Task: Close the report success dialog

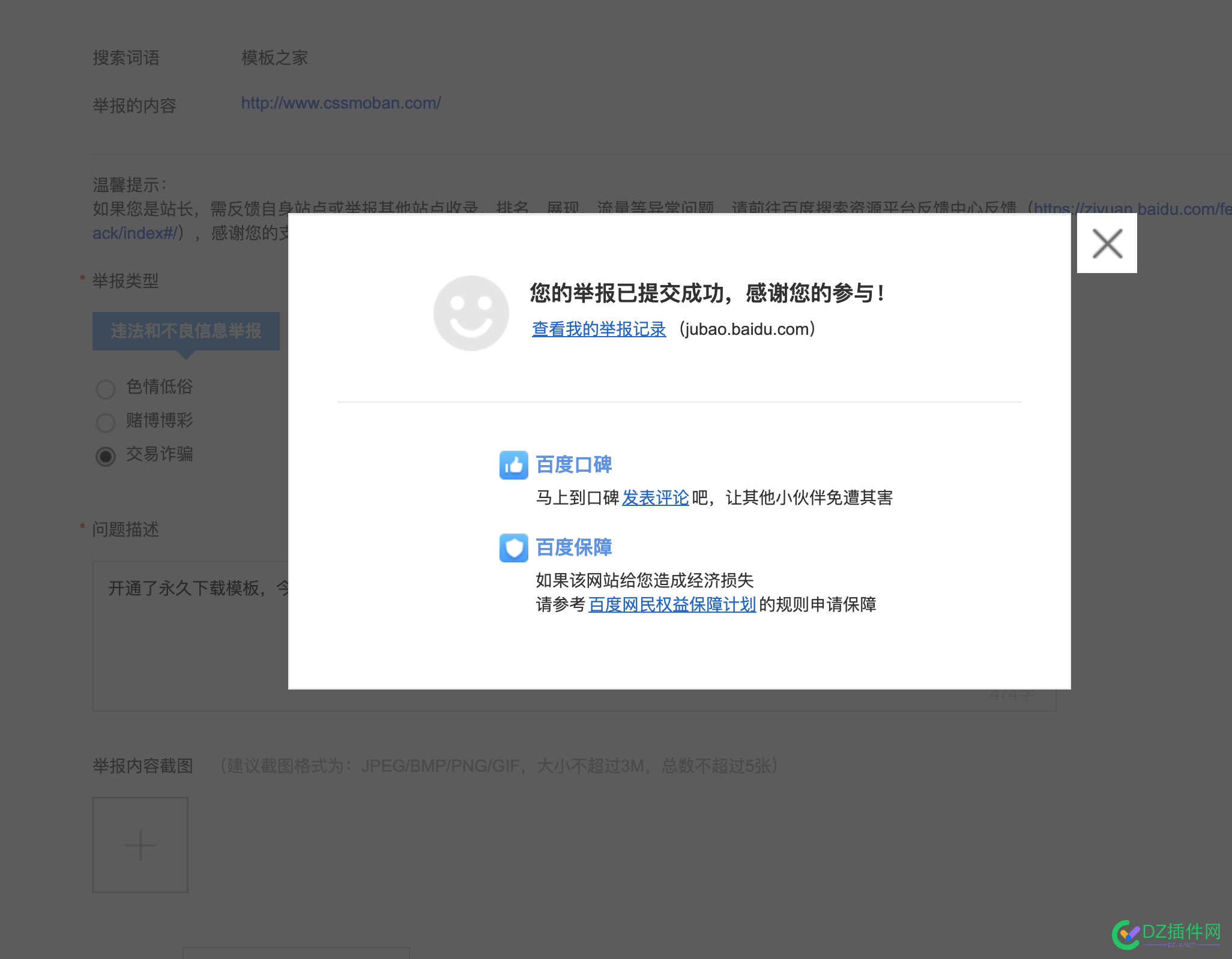Action: click(1107, 243)
